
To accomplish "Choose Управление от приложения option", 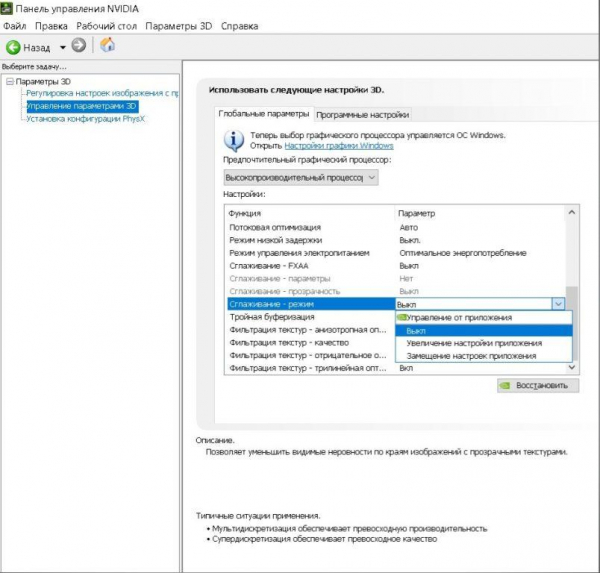I will 484,317.
